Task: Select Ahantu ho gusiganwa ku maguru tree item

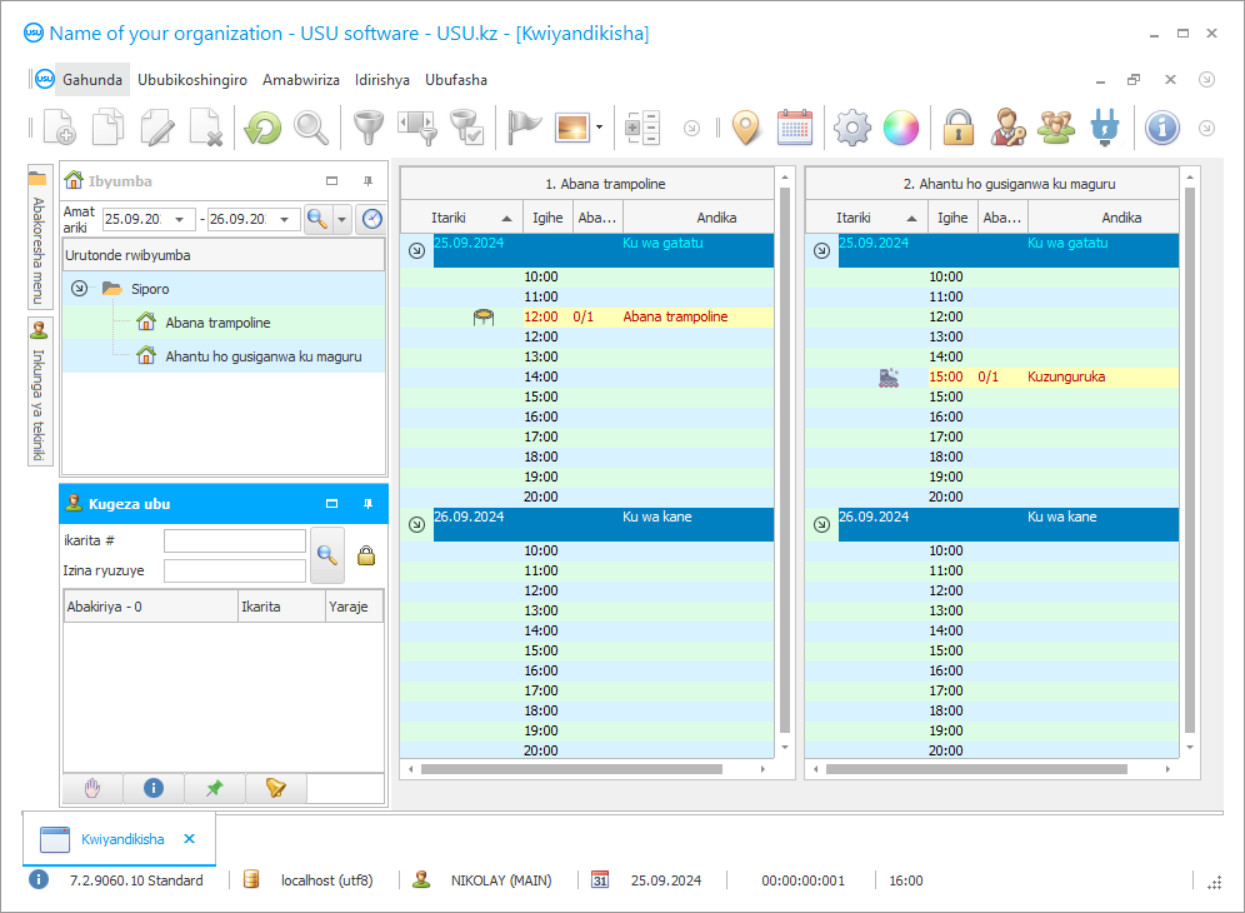Action: (264, 356)
